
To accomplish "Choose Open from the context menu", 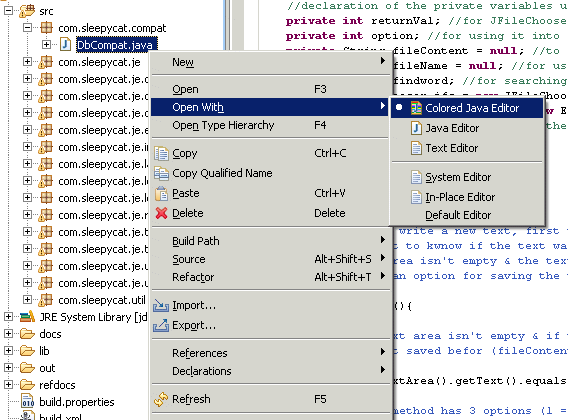I will (270, 89).
